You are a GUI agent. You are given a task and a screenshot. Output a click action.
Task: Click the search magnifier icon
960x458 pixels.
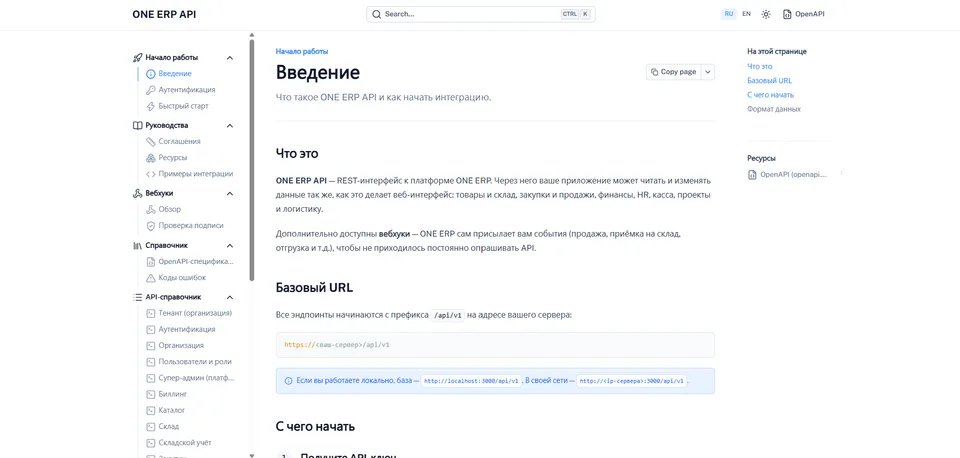(x=377, y=14)
